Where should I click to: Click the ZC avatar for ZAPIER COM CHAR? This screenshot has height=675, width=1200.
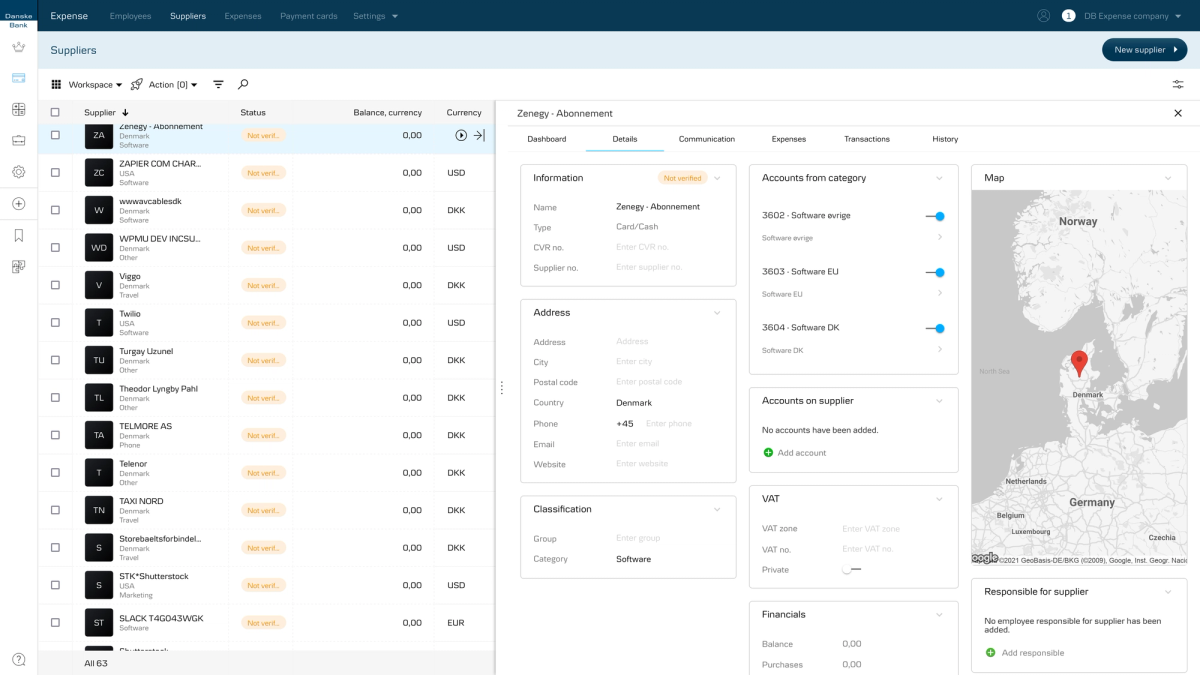(99, 173)
